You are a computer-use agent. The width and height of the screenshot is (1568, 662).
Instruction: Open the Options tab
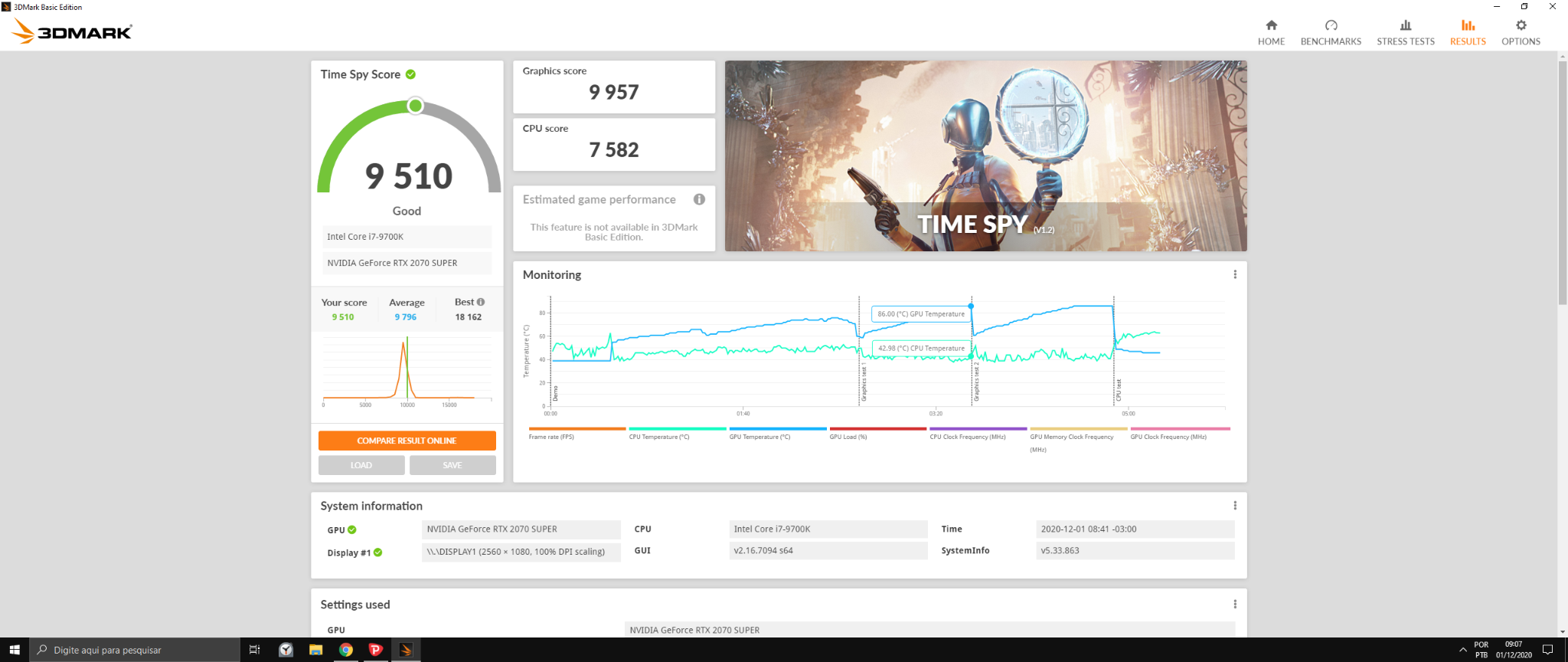(1521, 33)
